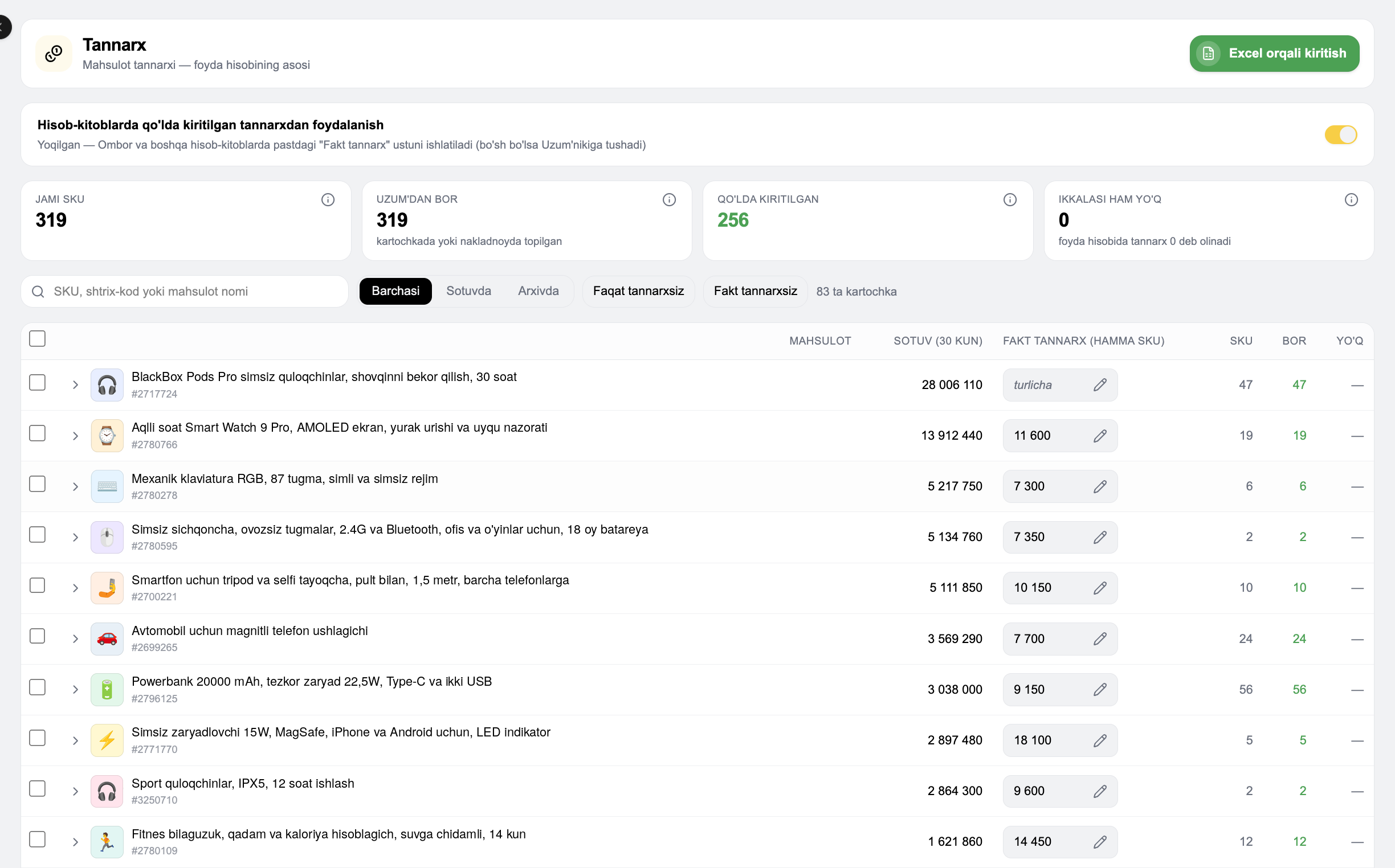Tick the select-all checkbox in table header

[38, 339]
